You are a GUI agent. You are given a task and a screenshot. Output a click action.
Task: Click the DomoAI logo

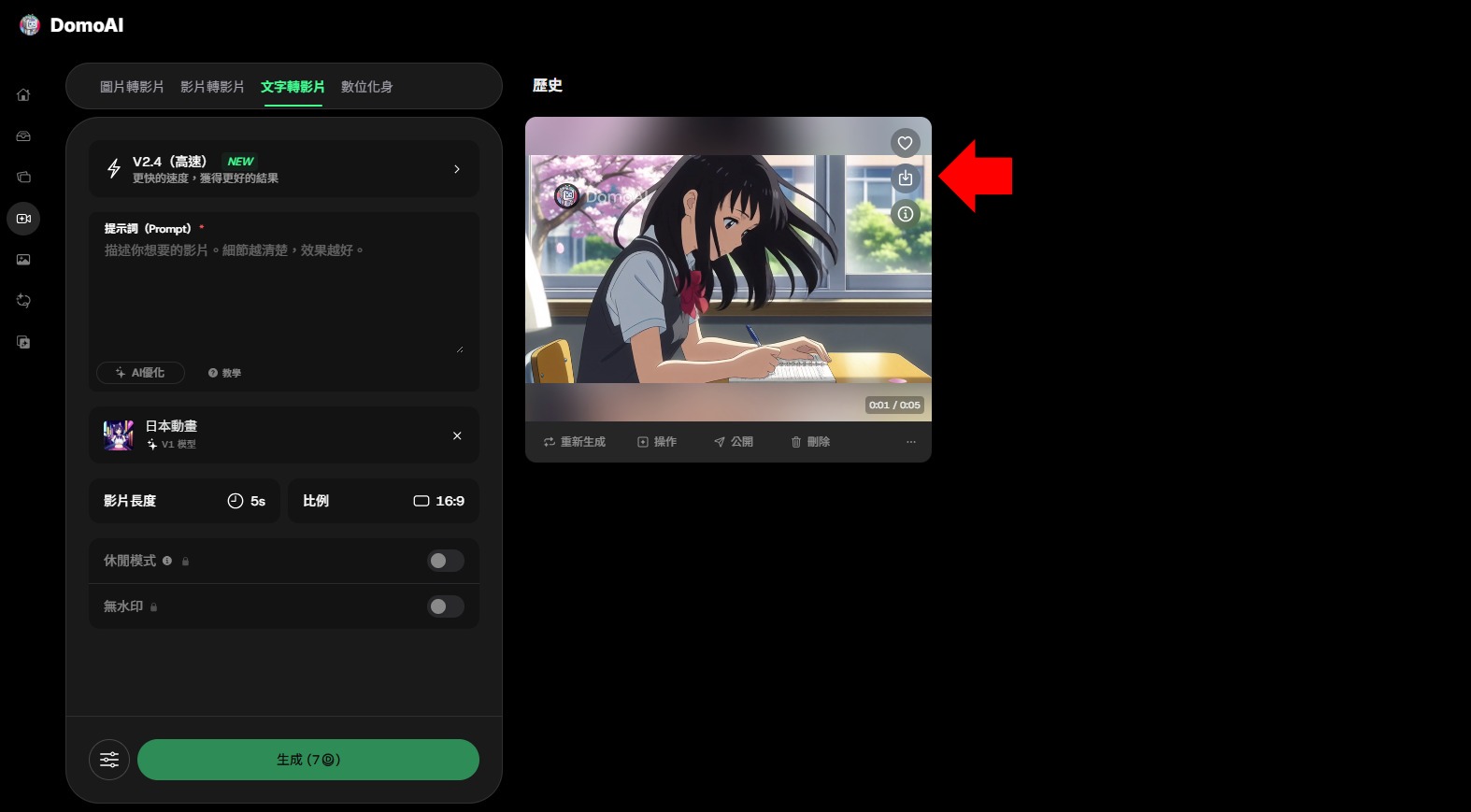[71, 25]
